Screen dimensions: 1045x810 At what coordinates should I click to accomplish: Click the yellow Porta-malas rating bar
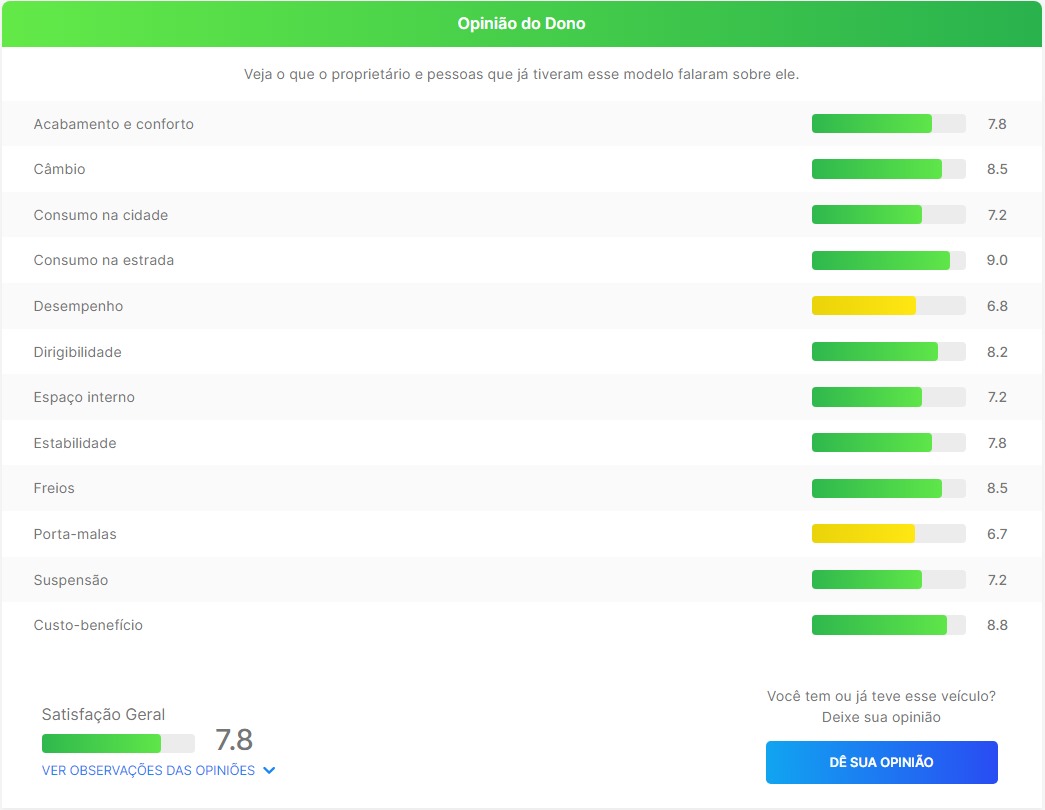pyautogui.click(x=888, y=533)
